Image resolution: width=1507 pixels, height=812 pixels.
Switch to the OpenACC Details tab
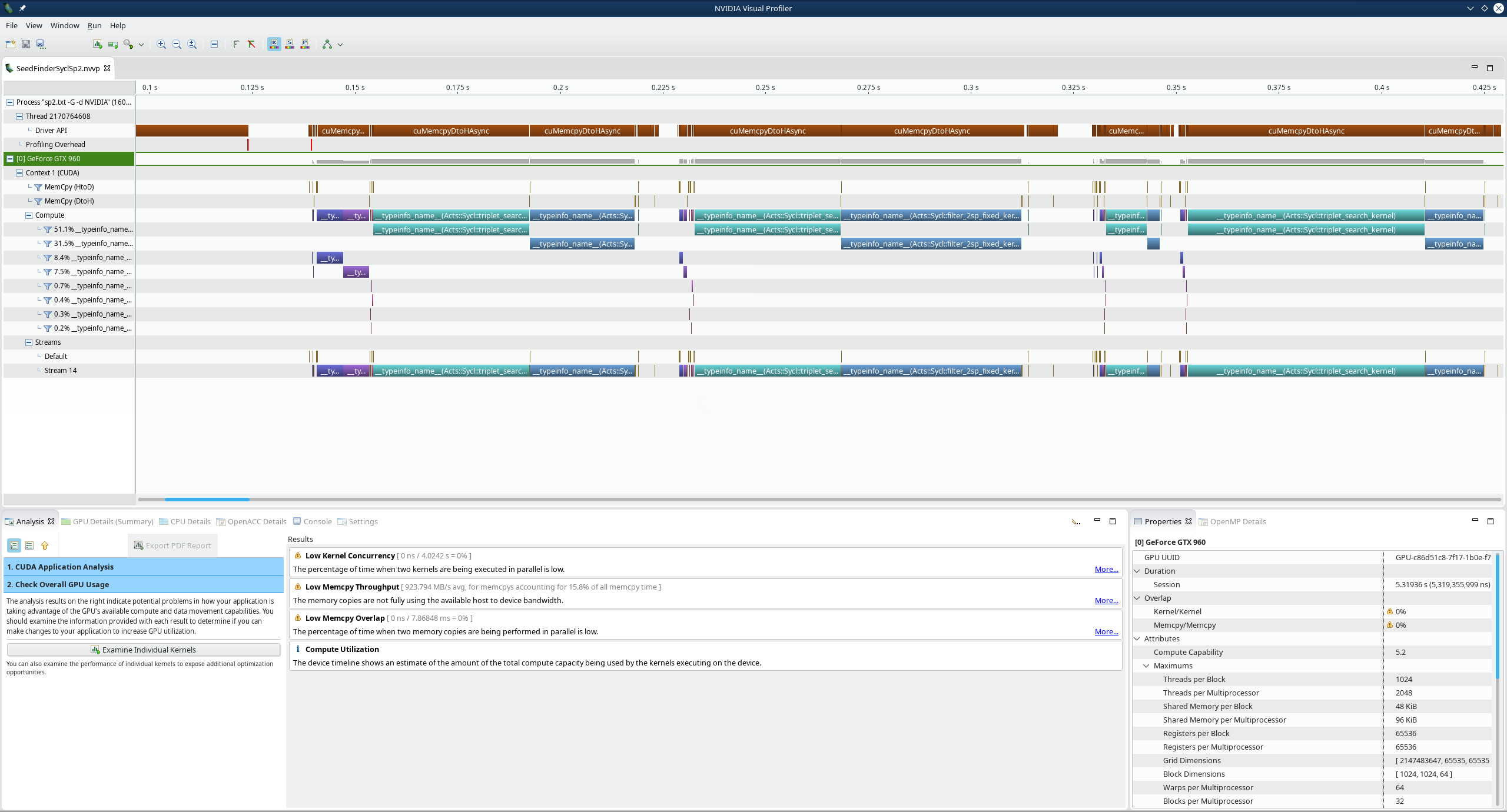click(x=251, y=521)
